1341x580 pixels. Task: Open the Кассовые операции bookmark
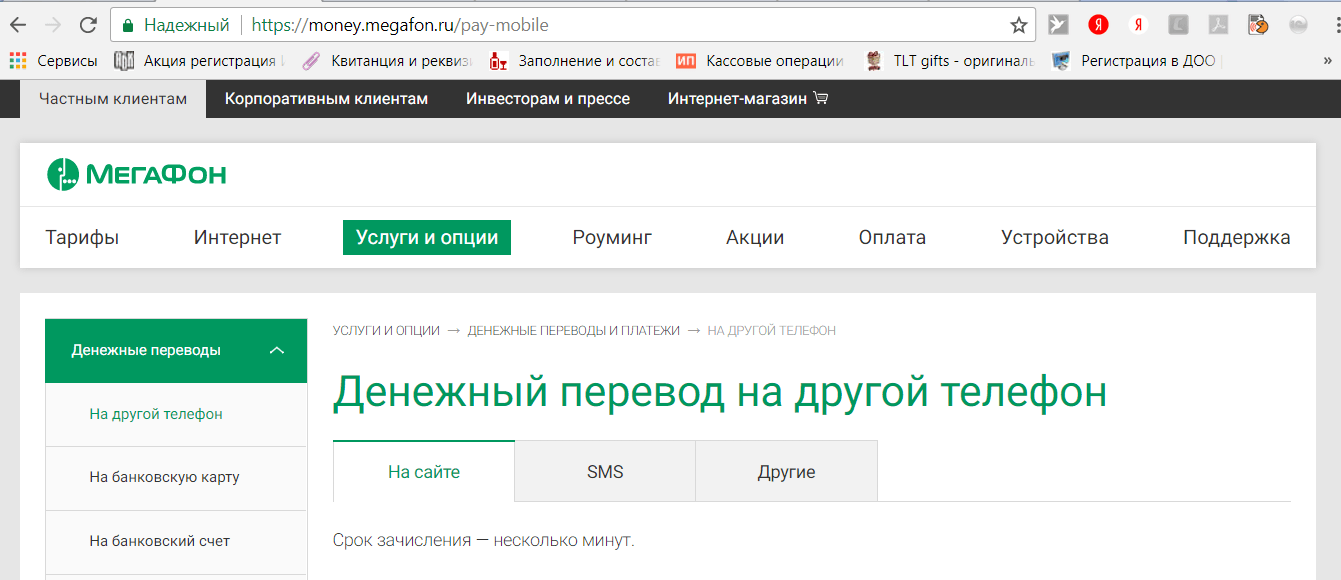pyautogui.click(x=760, y=61)
